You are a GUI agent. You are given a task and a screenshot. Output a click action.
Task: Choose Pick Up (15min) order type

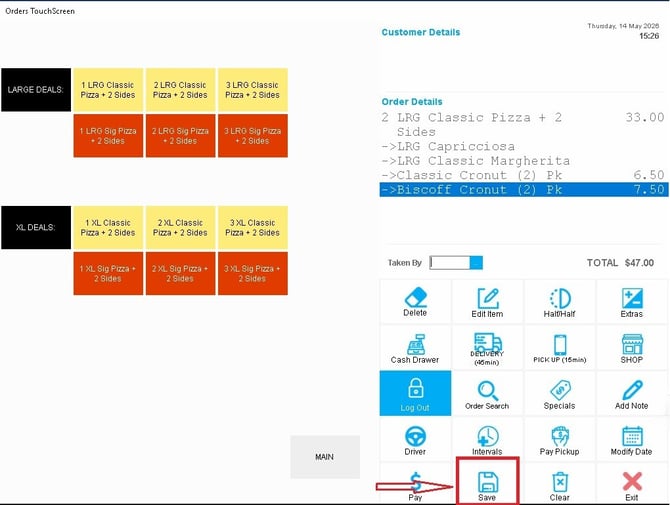[559, 348]
